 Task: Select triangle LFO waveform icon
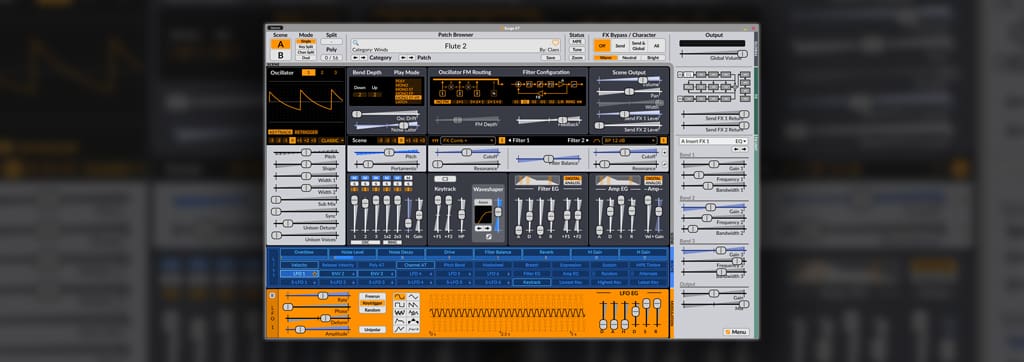click(413, 297)
